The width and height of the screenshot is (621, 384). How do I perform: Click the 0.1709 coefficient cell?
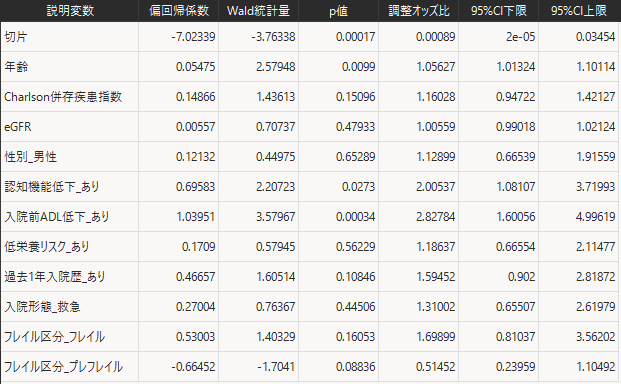(x=179, y=247)
